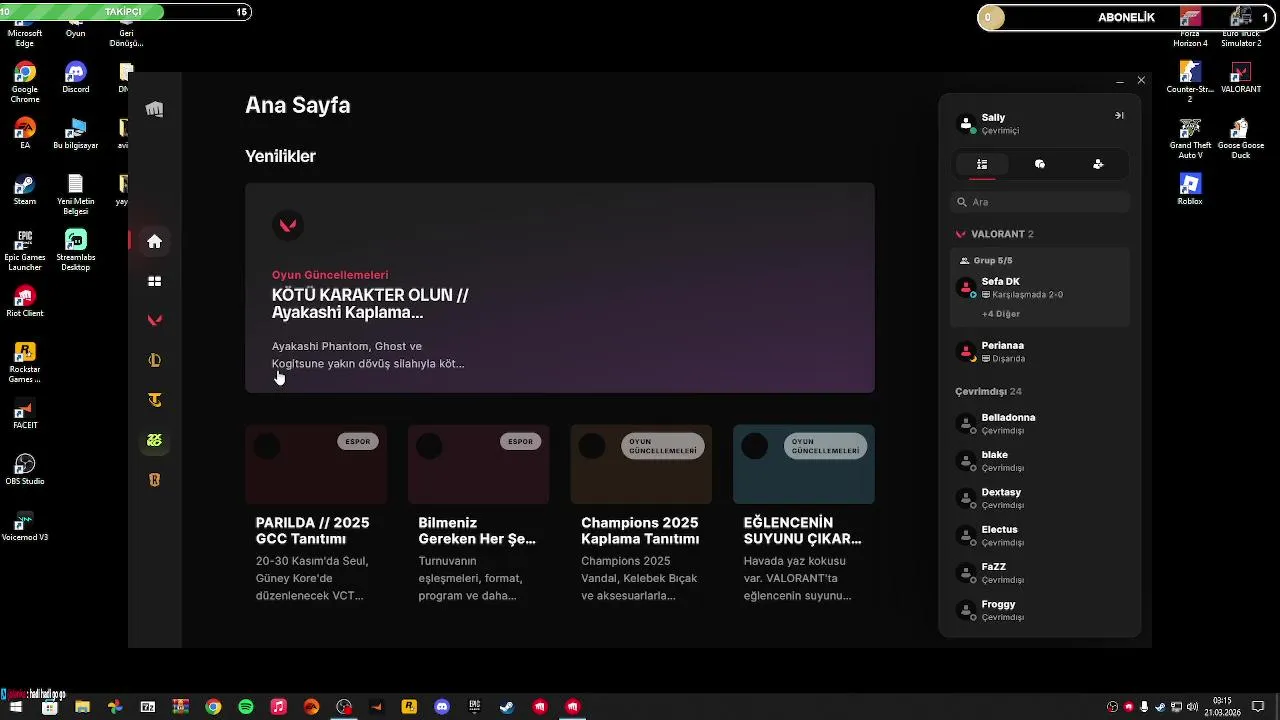Click the TAKİPÇİ follower goal bar

pyautogui.click(x=125, y=12)
